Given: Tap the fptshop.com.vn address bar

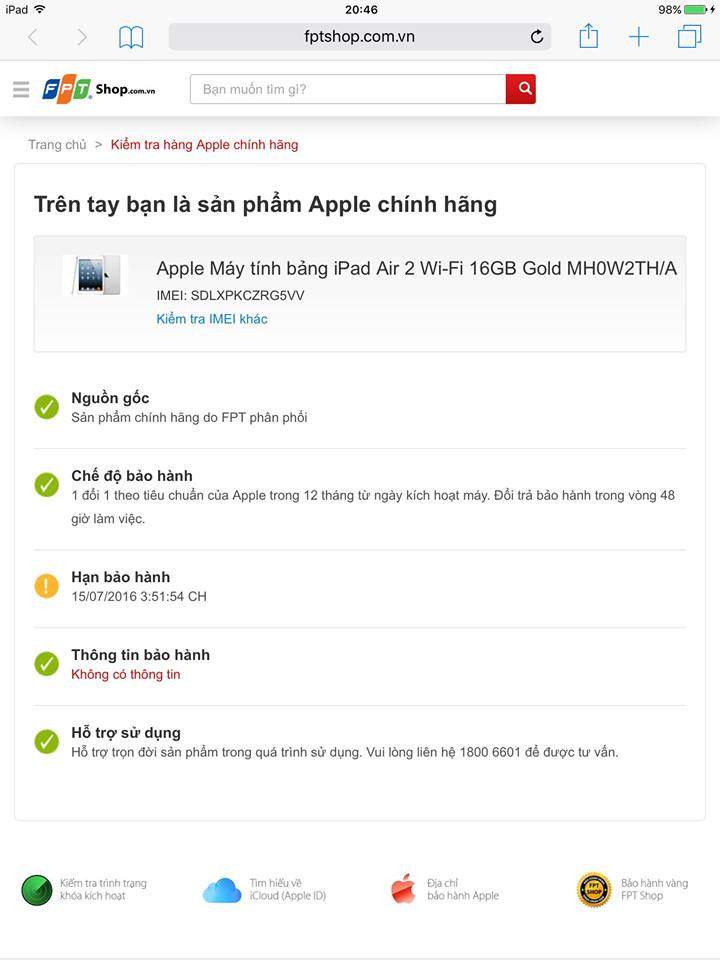Looking at the screenshot, I should click(x=360, y=37).
